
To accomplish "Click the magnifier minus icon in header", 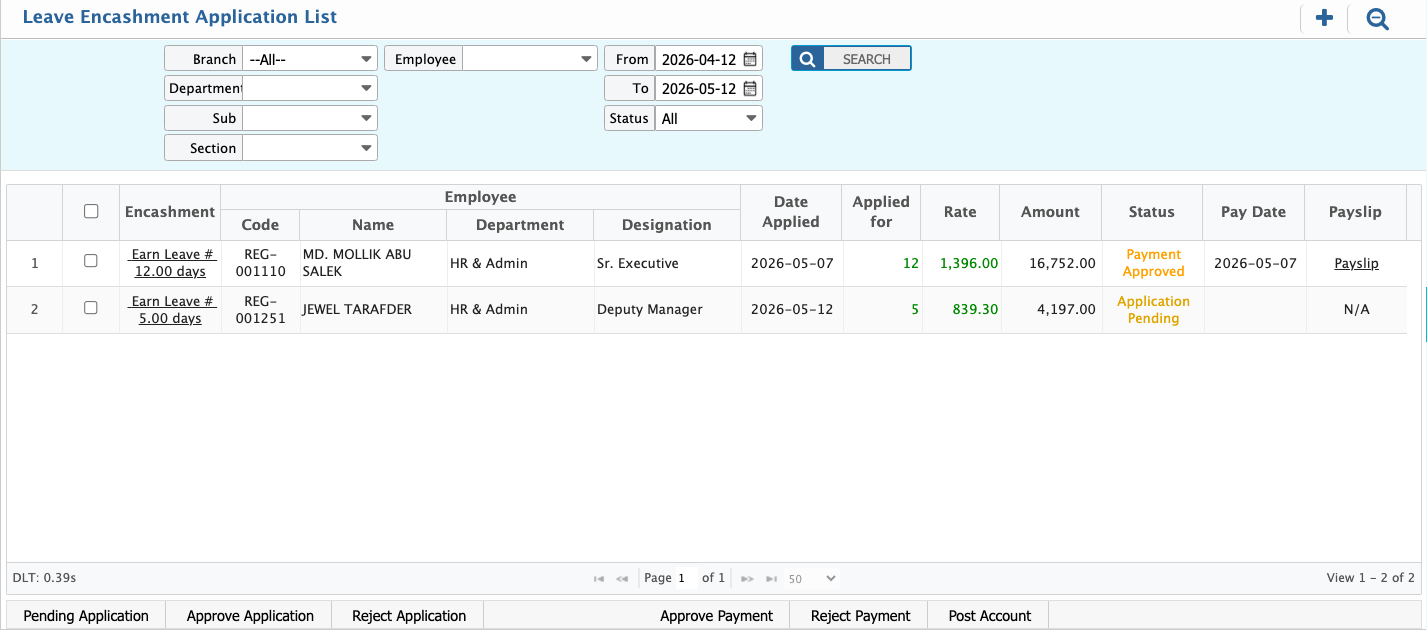I will pos(1378,18).
